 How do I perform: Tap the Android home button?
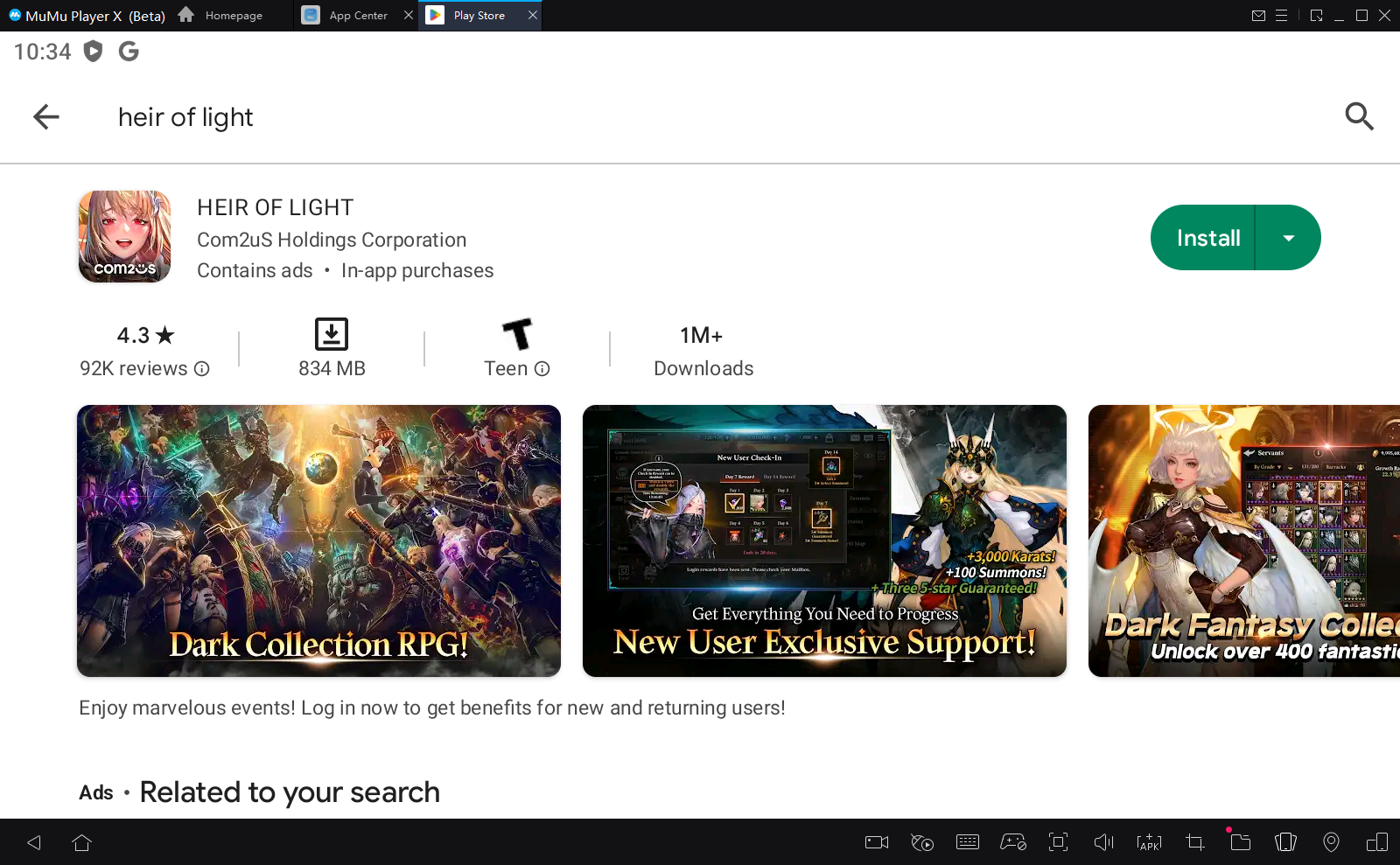tap(82, 842)
